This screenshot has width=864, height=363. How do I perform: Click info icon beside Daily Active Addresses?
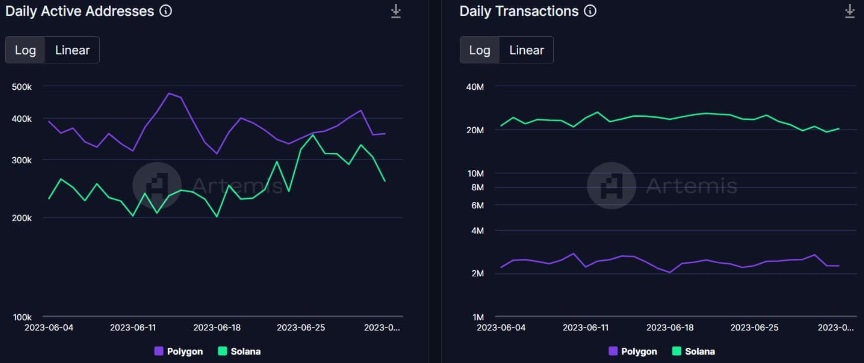point(165,11)
